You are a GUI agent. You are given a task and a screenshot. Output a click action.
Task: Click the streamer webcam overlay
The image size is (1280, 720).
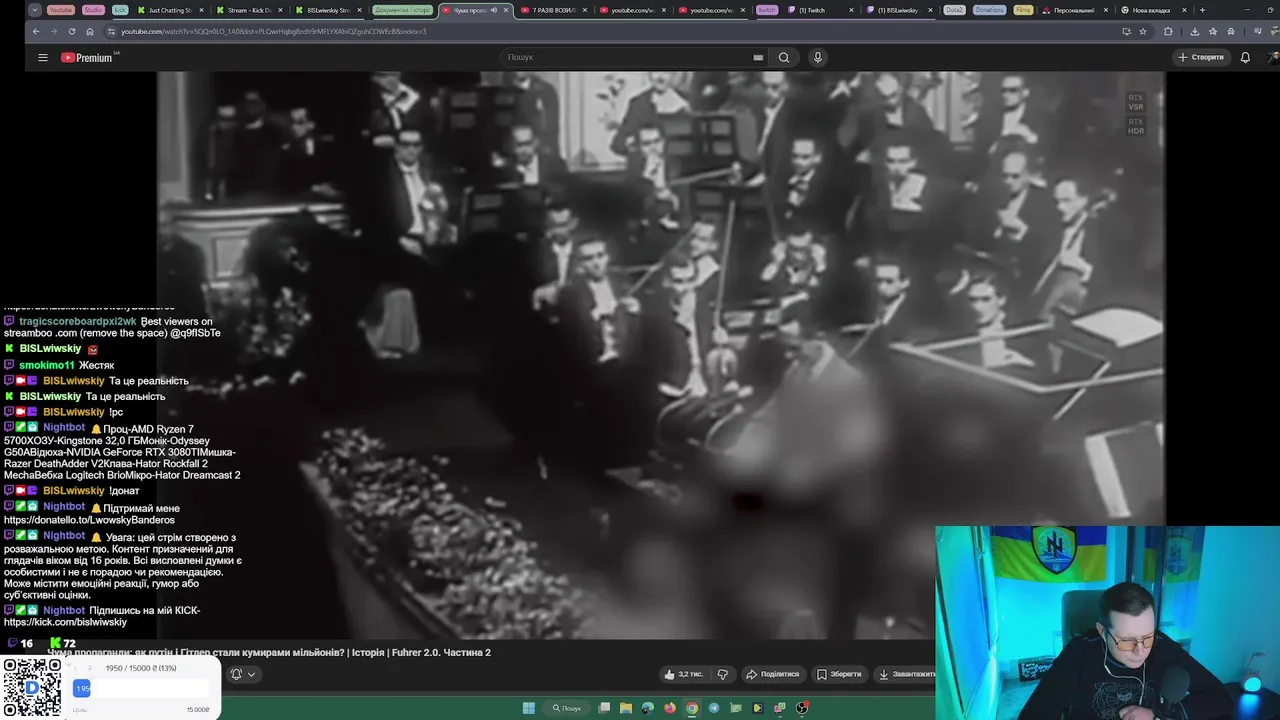pos(1107,622)
